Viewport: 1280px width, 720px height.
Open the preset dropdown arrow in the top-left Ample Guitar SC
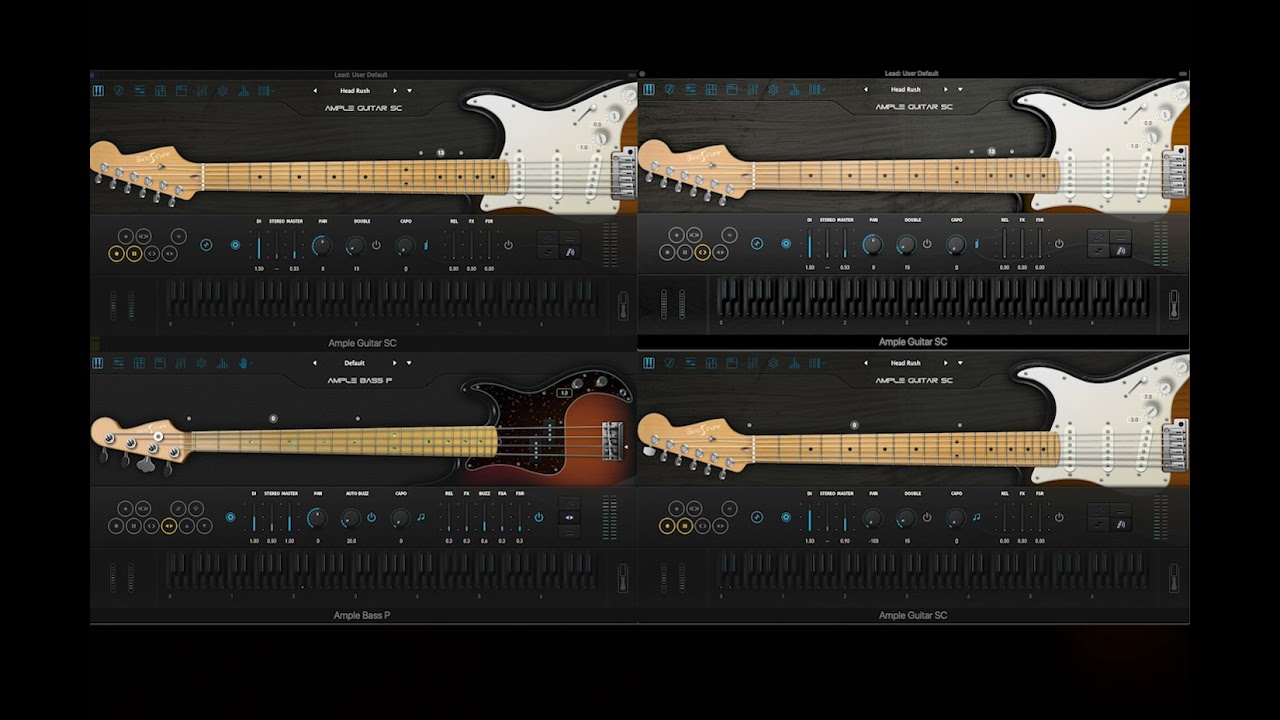409,91
